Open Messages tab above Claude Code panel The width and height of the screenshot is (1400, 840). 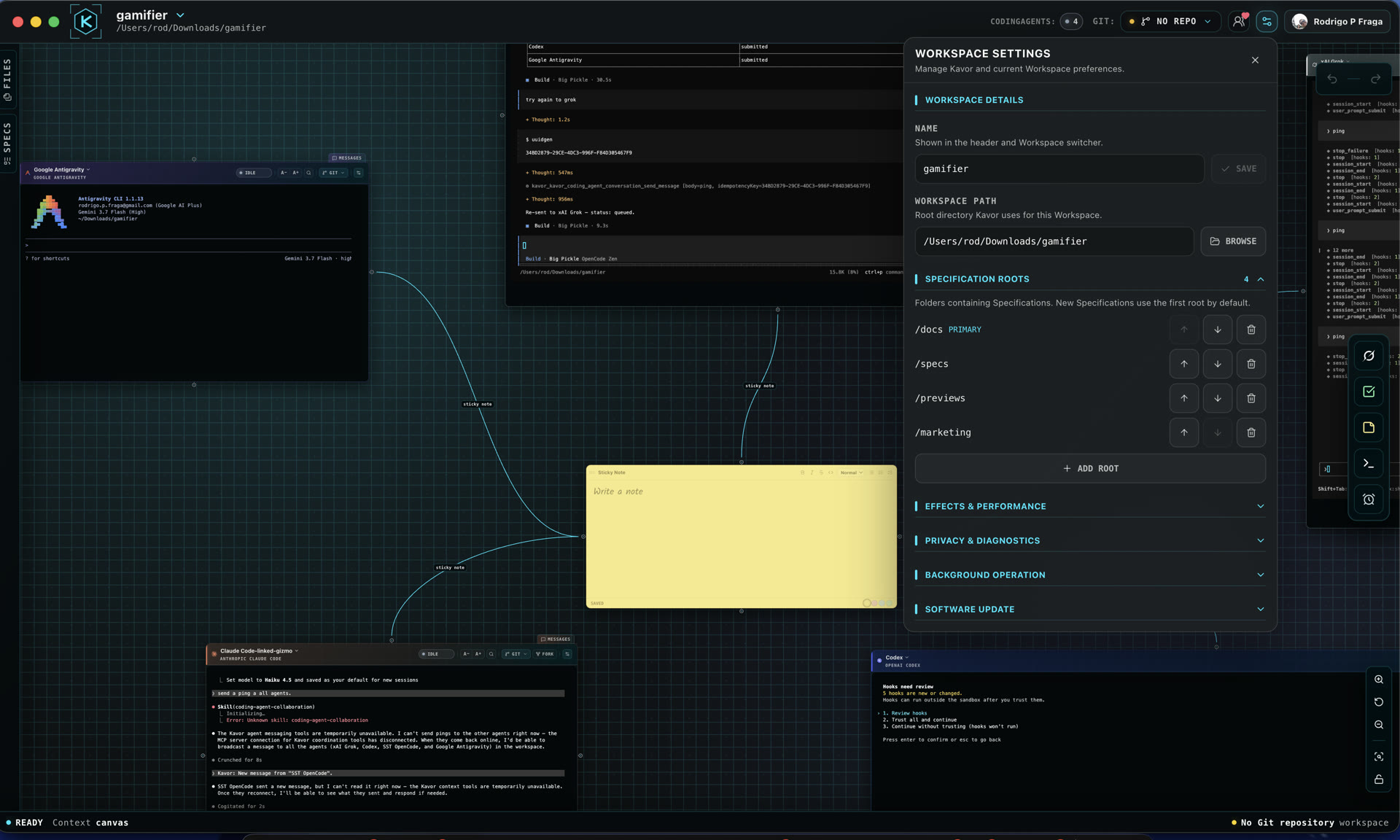pos(556,639)
